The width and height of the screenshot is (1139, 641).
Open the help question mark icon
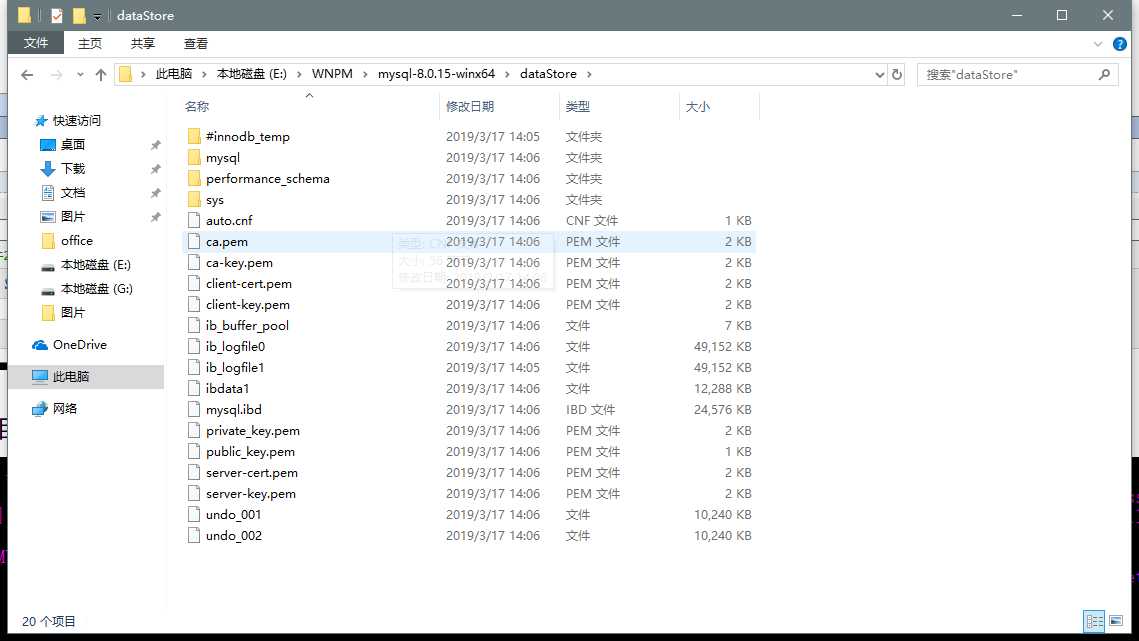click(x=1119, y=44)
